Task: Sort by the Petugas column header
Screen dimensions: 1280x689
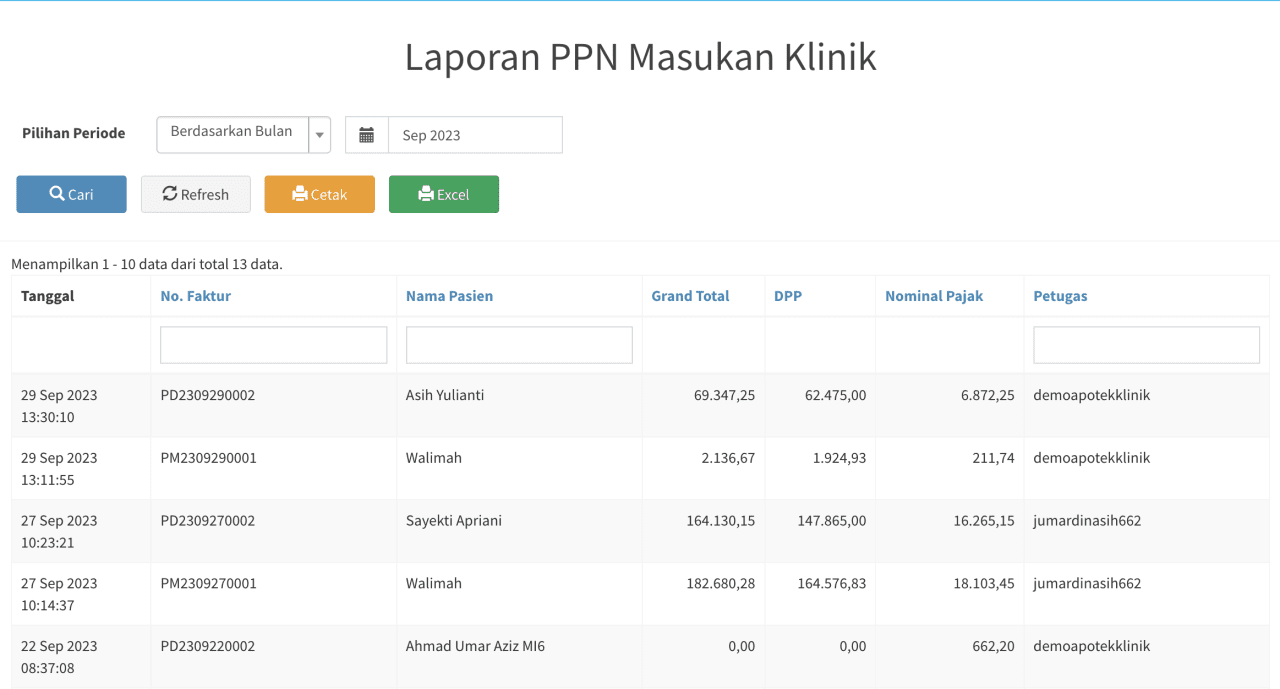Action: tap(1060, 296)
